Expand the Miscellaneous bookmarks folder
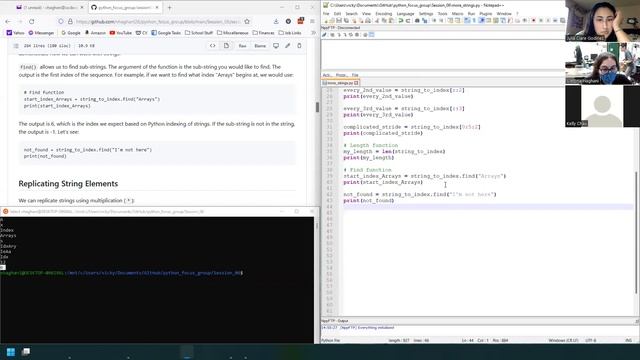 233,33
